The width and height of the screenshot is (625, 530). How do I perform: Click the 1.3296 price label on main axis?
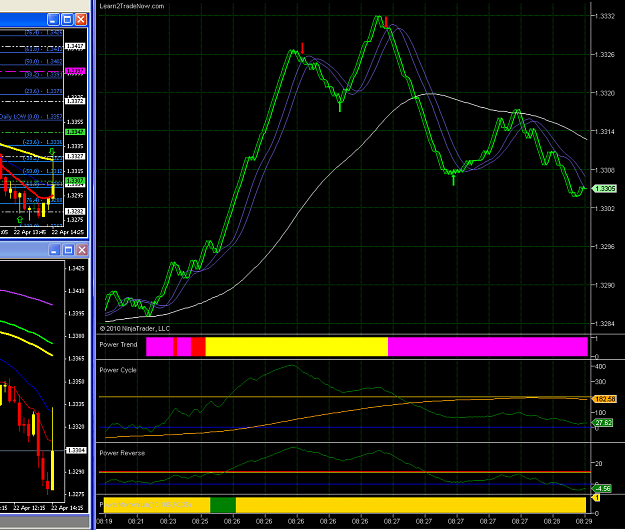coord(605,247)
